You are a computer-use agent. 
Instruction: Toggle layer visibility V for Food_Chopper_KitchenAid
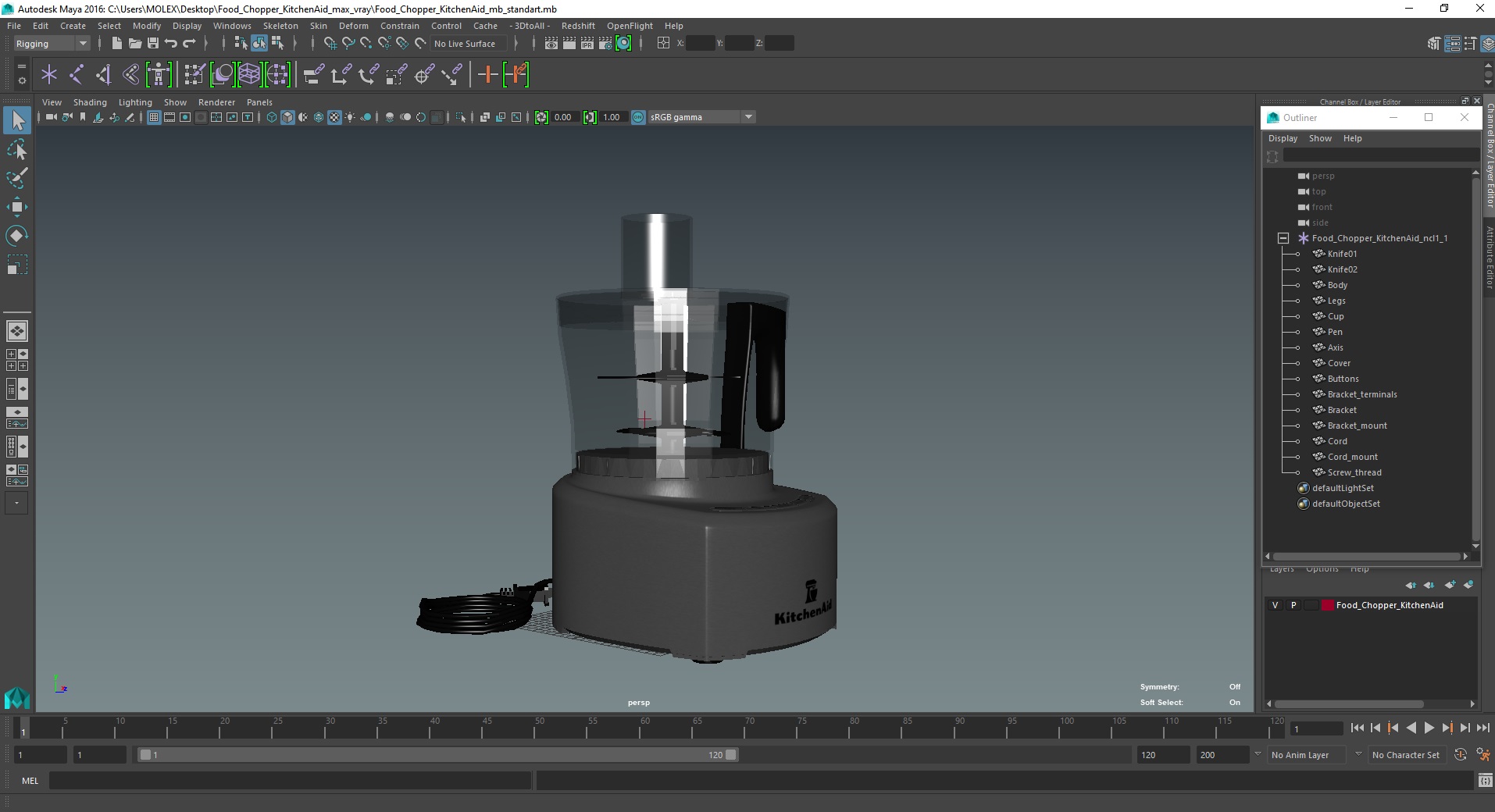[1276, 605]
